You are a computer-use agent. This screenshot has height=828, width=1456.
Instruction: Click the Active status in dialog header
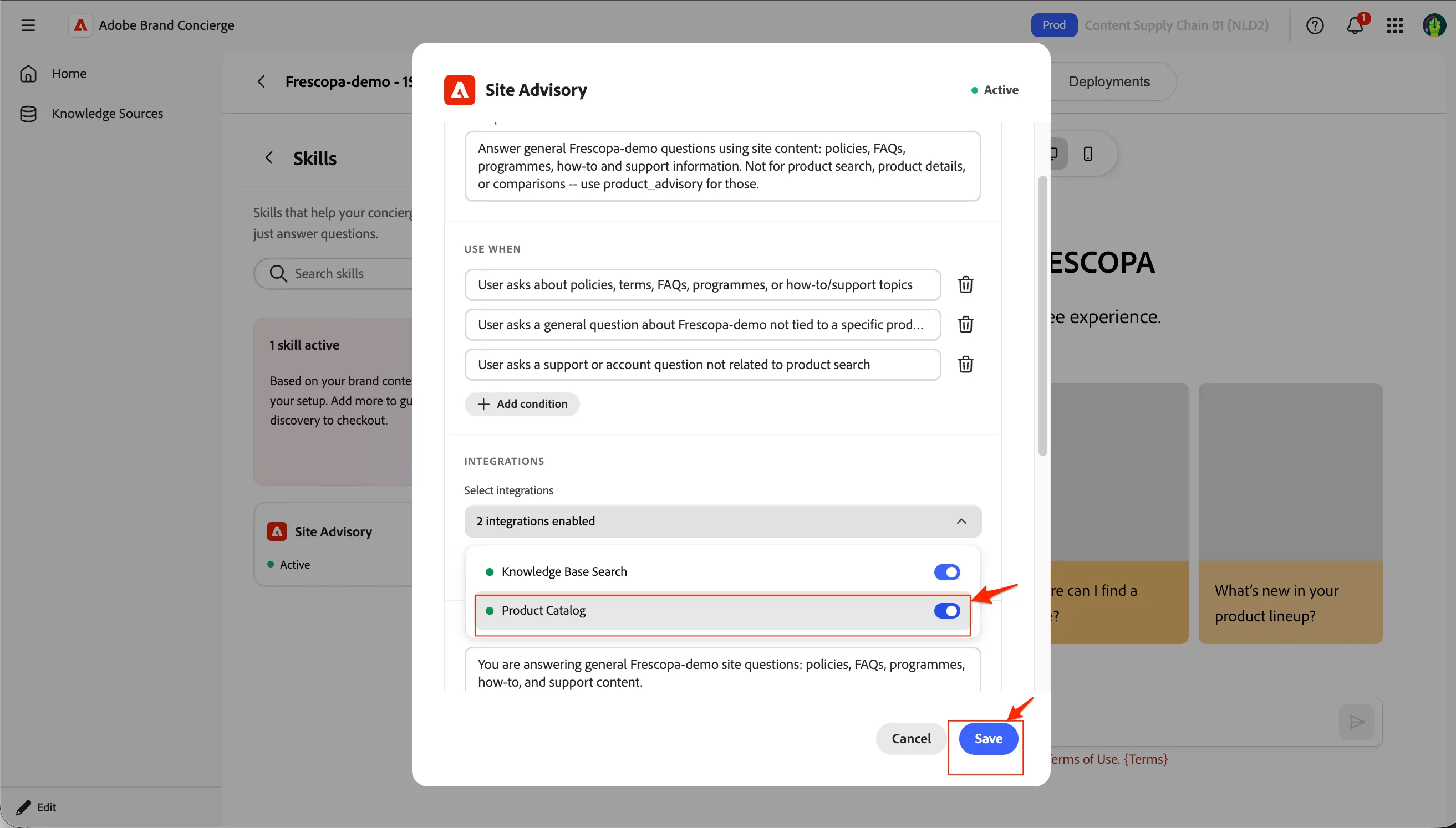coord(995,90)
